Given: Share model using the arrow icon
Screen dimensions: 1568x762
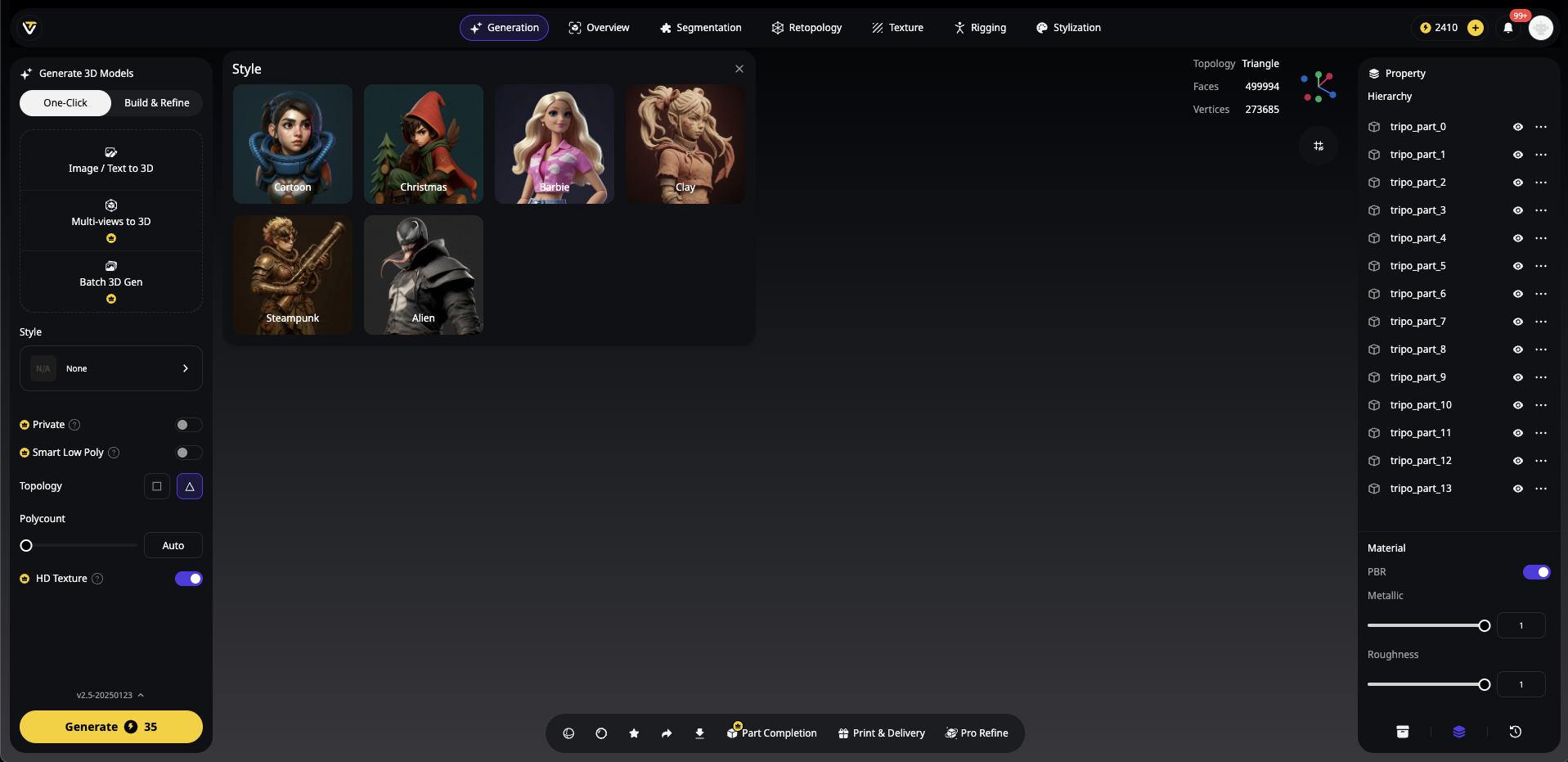Looking at the screenshot, I should click(x=667, y=733).
